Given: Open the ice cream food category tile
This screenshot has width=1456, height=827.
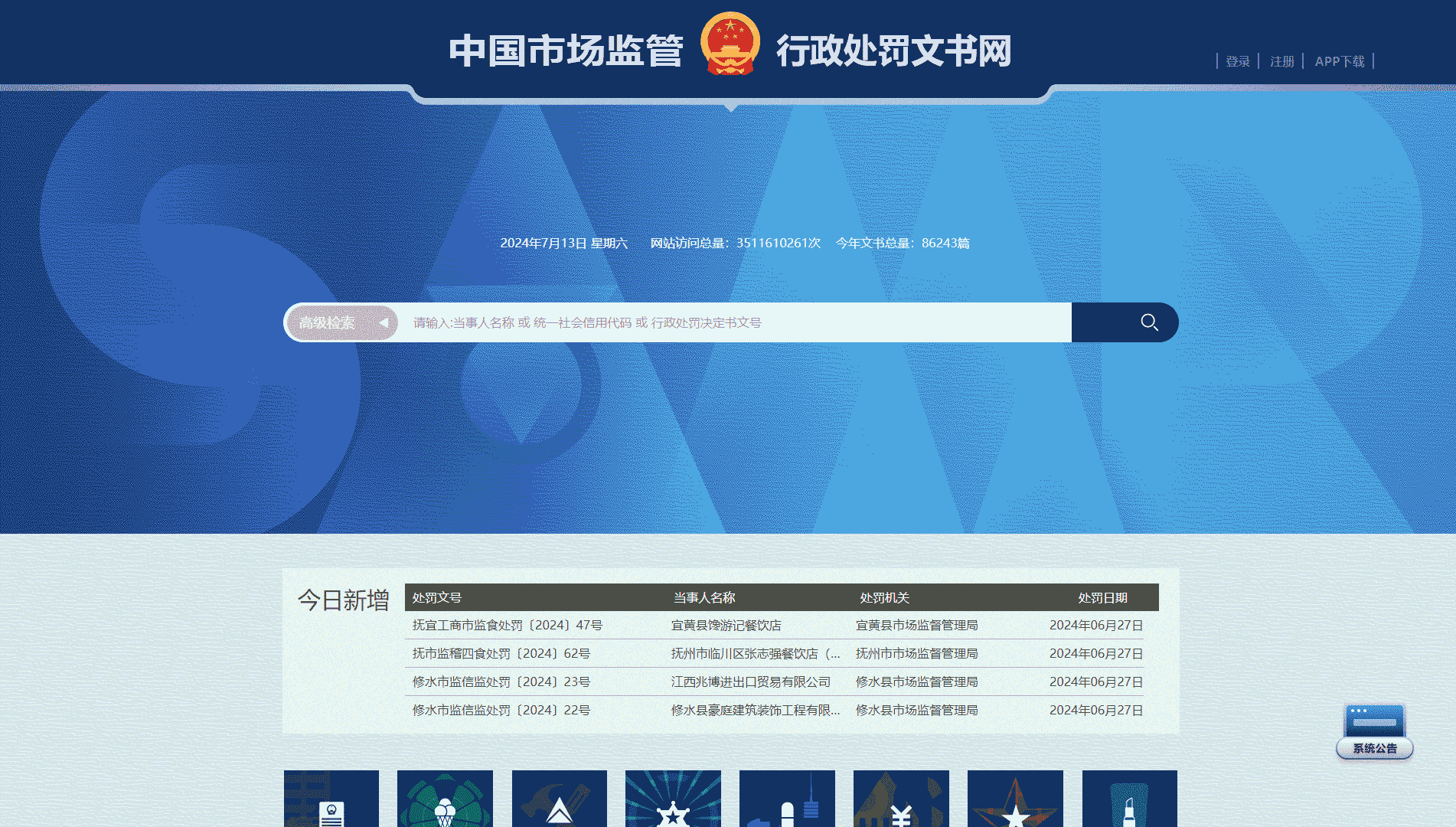Looking at the screenshot, I should [x=445, y=799].
